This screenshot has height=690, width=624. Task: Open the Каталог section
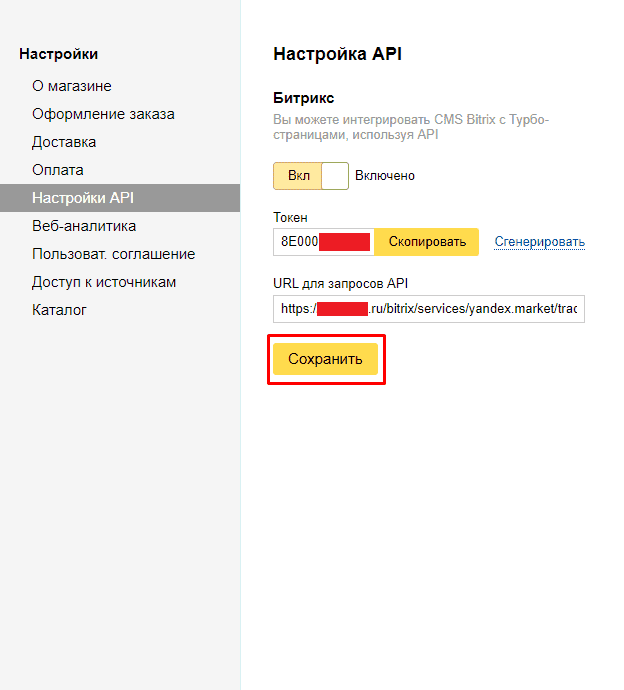pos(59,310)
